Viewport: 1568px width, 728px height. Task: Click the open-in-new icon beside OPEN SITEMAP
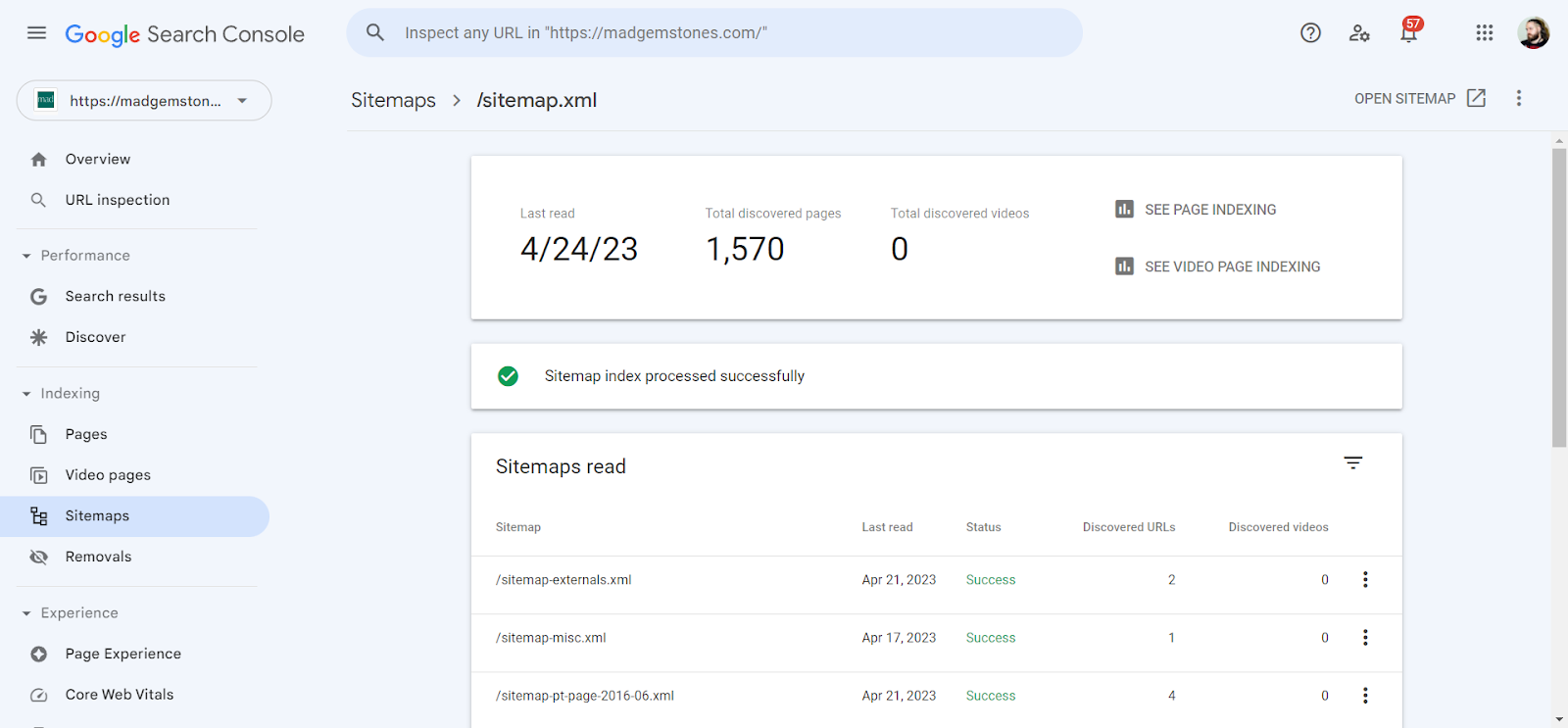pyautogui.click(x=1477, y=98)
